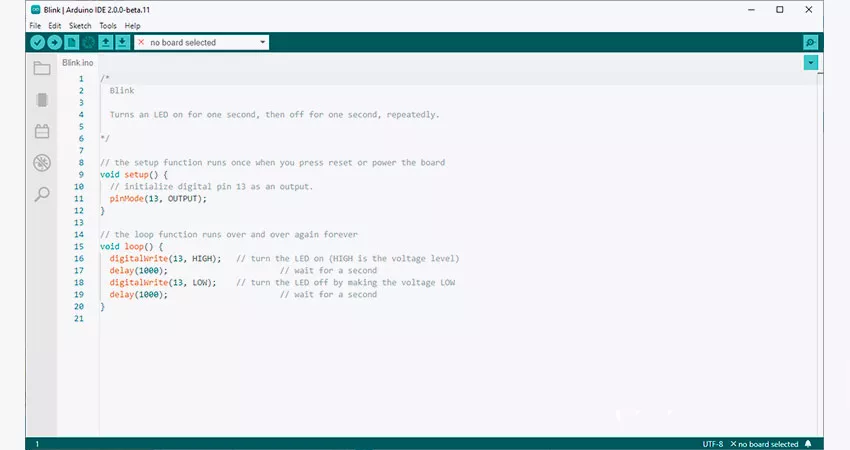Click the setup function comment on line 8
850x450 pixels.
(272, 163)
